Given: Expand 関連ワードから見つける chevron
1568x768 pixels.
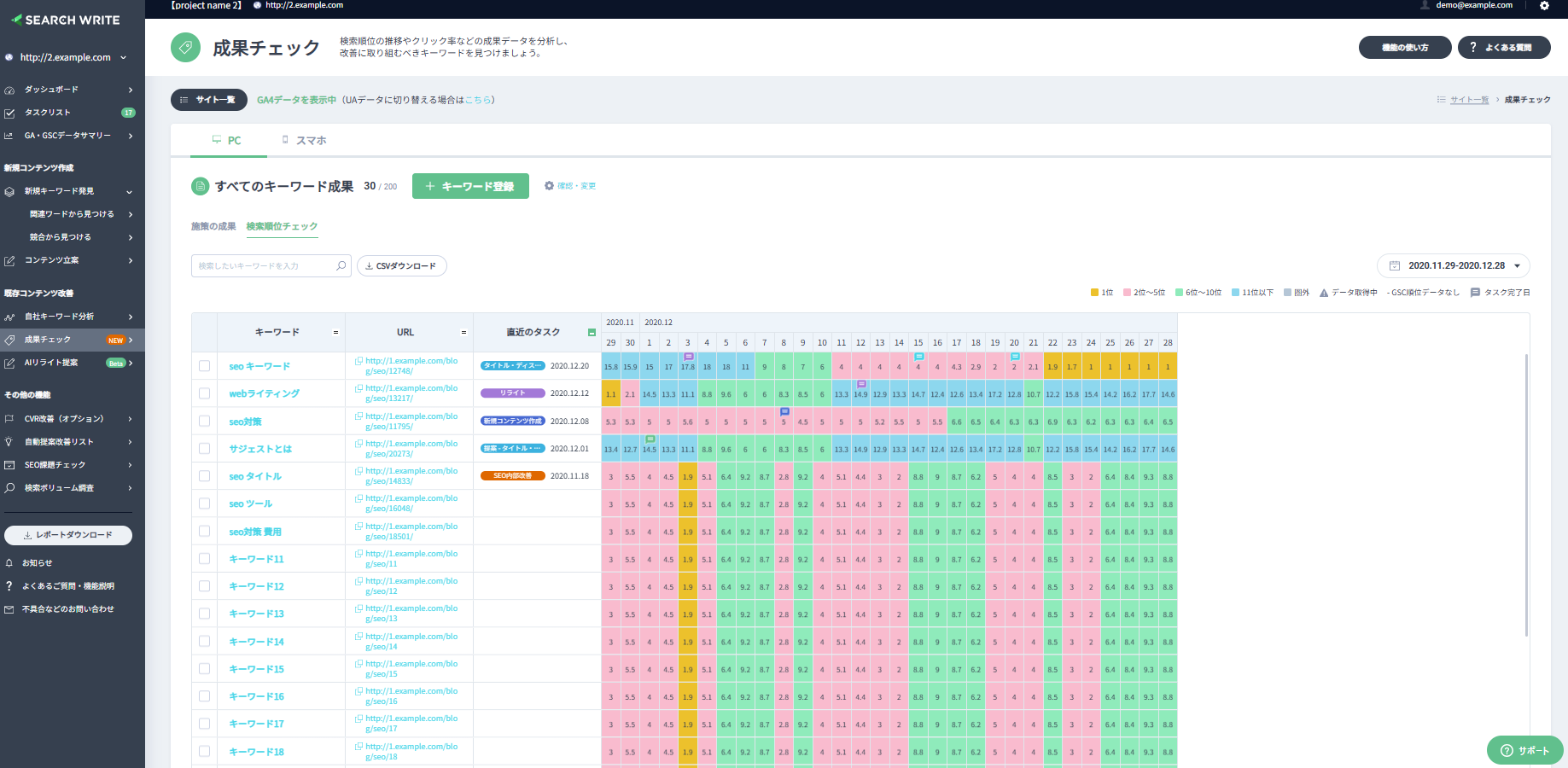Looking at the screenshot, I should coord(131,214).
